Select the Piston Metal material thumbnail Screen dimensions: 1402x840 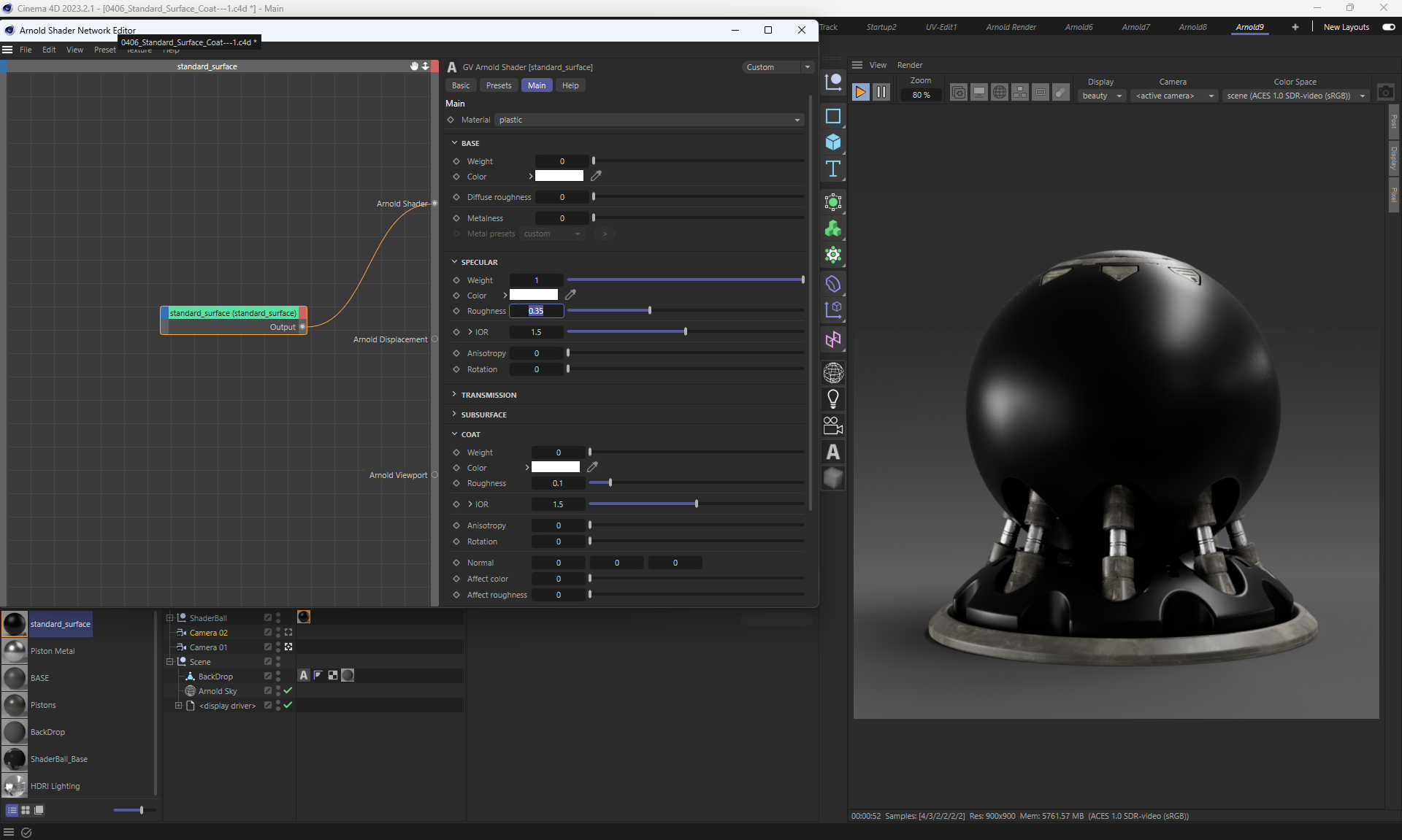point(15,651)
